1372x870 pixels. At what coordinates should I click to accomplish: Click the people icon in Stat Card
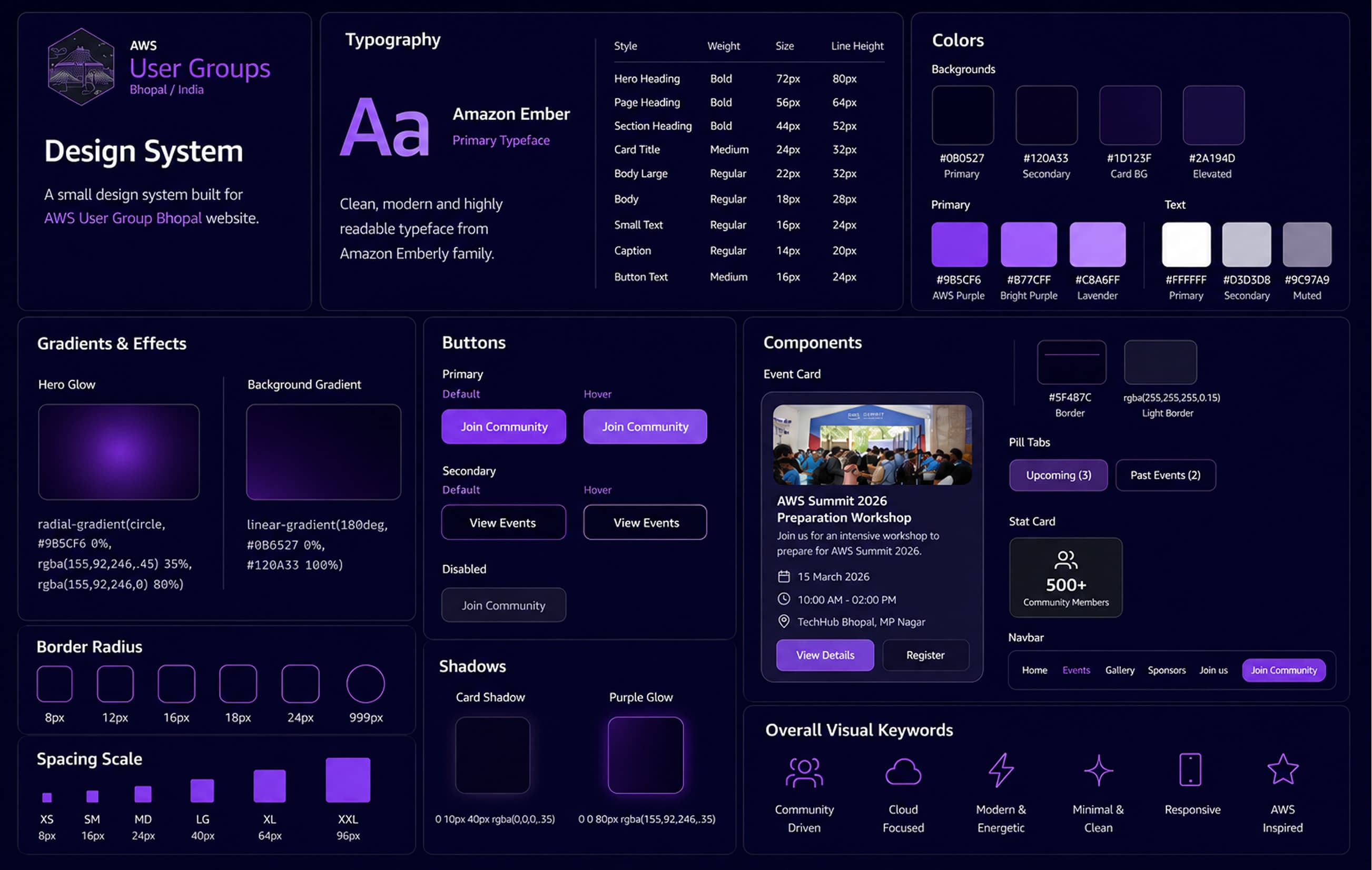(1065, 560)
